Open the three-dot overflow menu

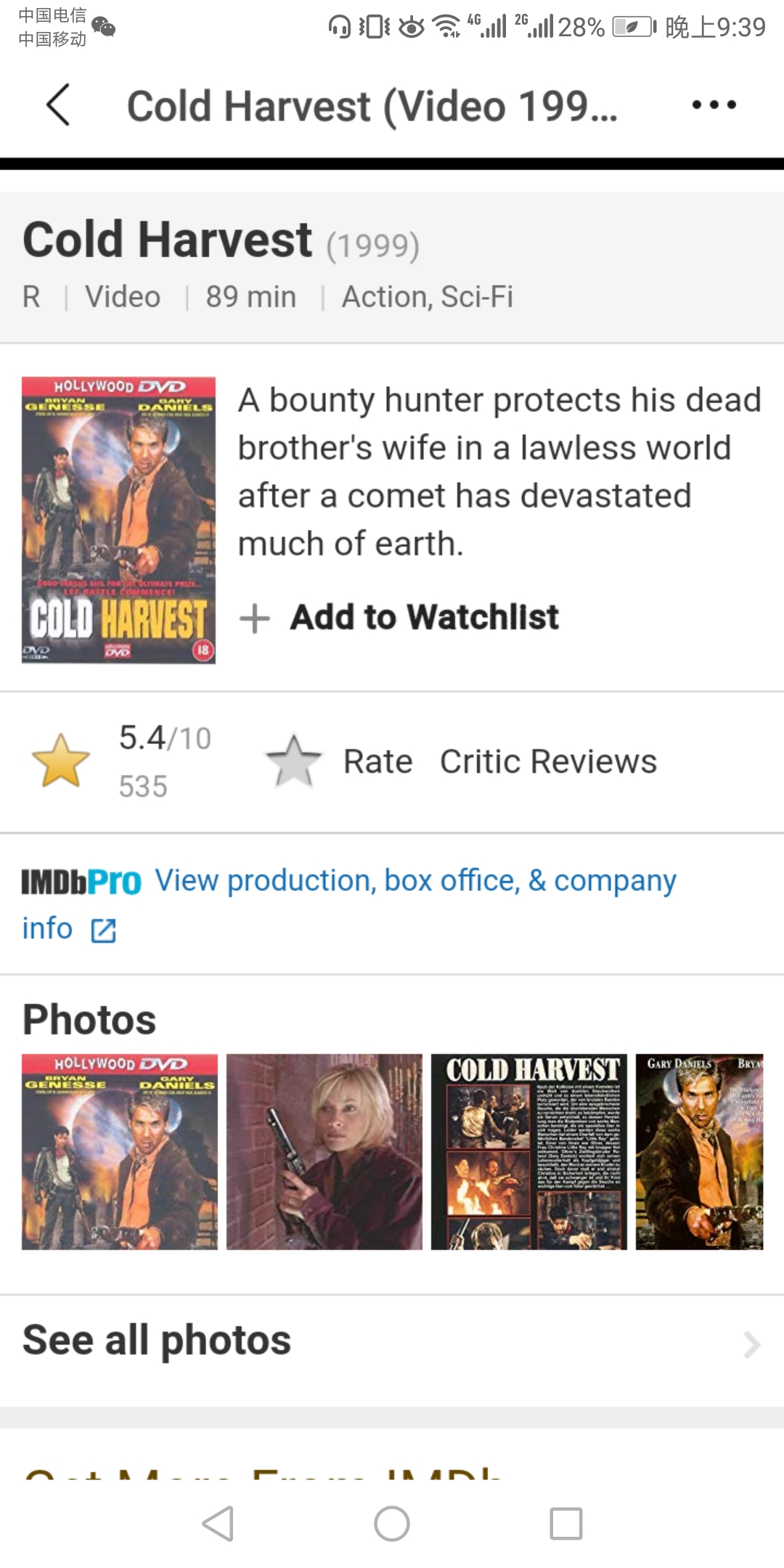click(714, 105)
